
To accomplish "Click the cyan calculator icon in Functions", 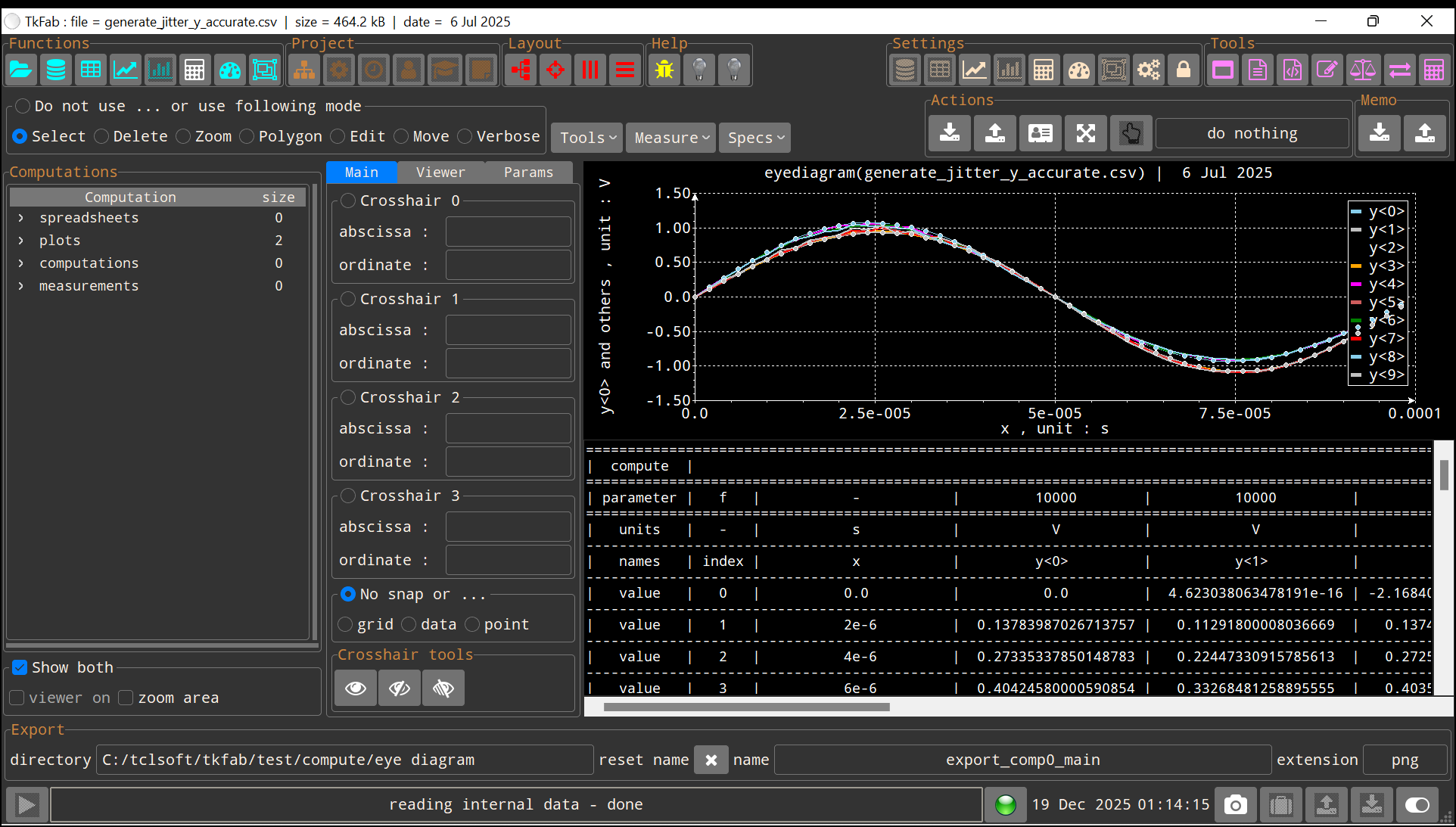I will [x=194, y=70].
